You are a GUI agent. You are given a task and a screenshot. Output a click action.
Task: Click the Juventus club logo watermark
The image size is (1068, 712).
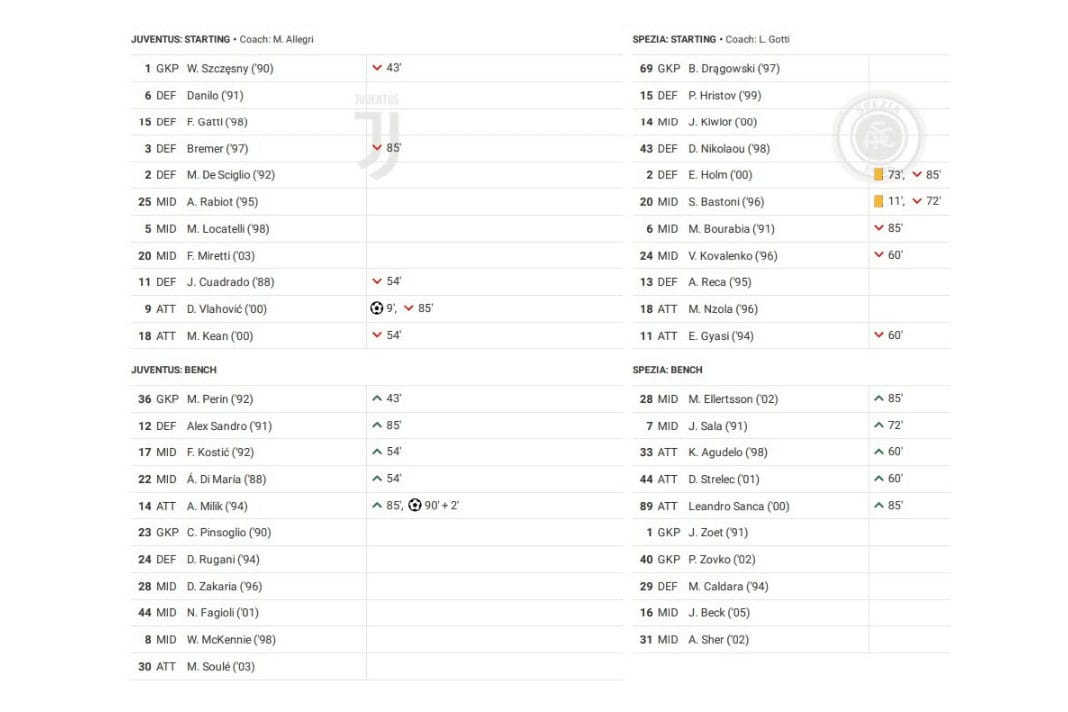[x=376, y=135]
